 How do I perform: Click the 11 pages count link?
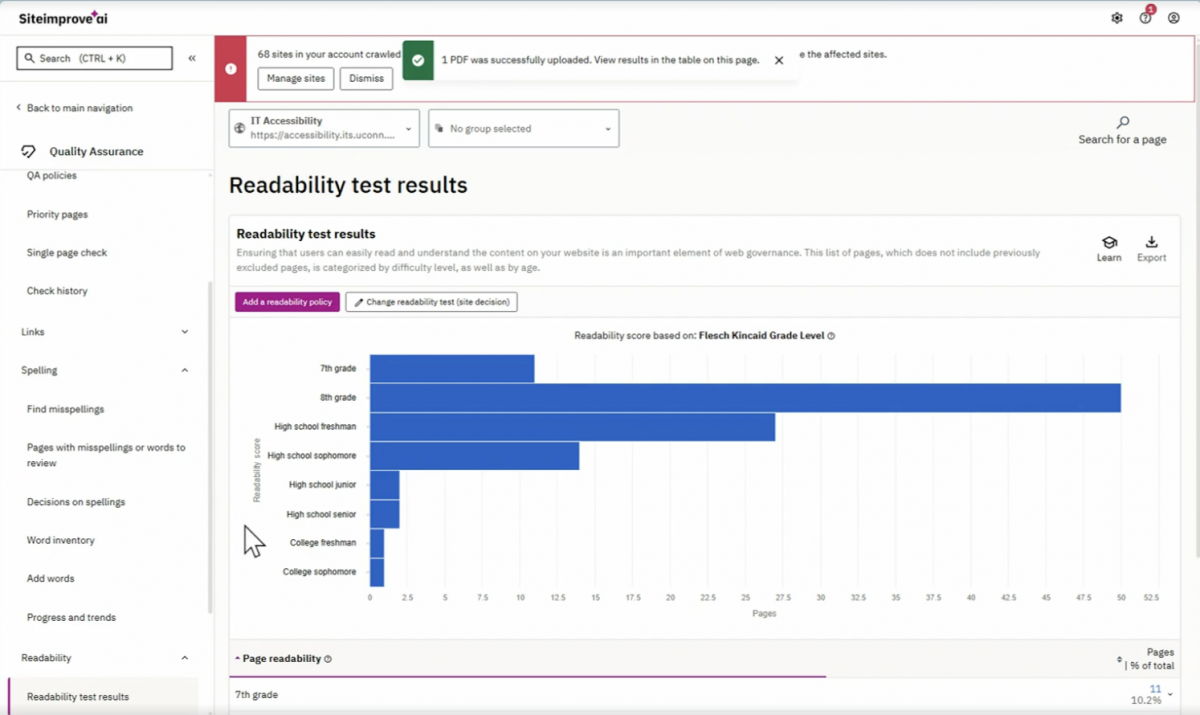tap(1155, 689)
